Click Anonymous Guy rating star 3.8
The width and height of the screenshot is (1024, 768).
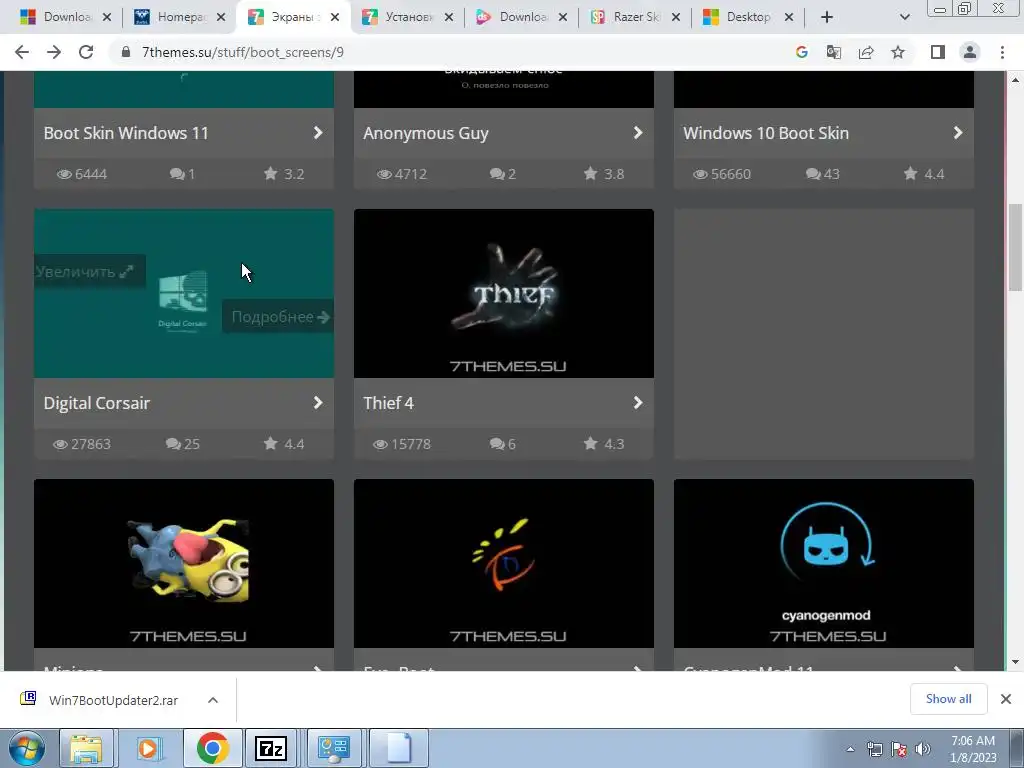604,174
